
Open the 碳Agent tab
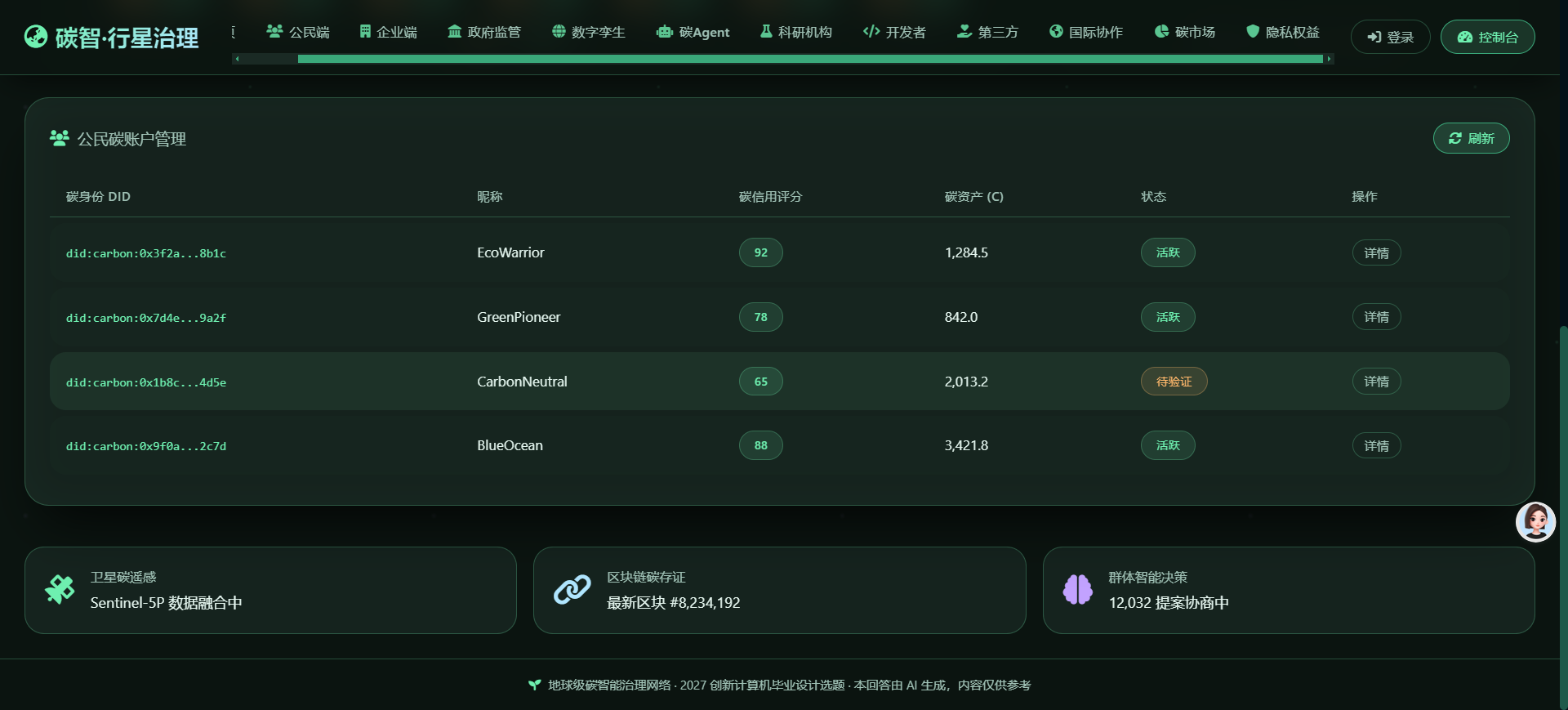[x=693, y=32]
